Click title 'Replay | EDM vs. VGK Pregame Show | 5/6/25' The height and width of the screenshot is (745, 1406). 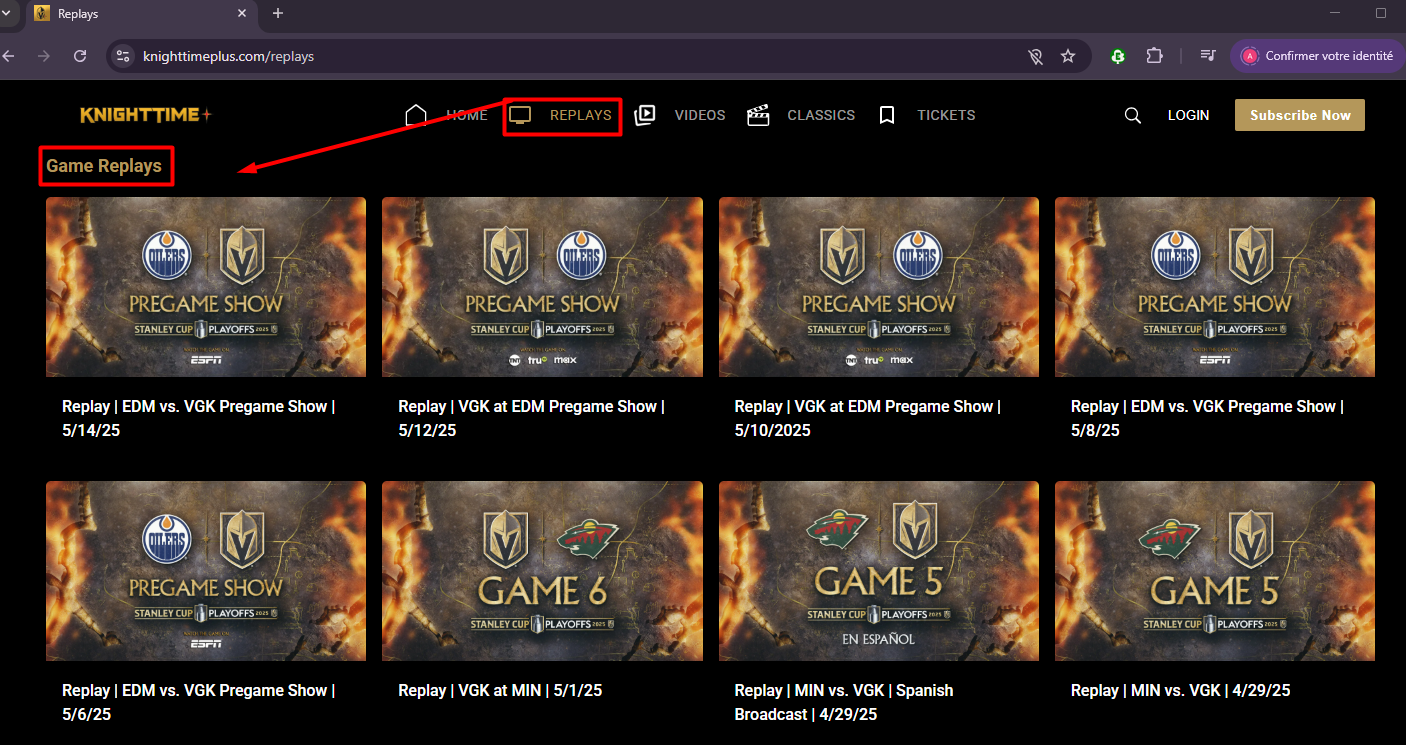tap(198, 702)
